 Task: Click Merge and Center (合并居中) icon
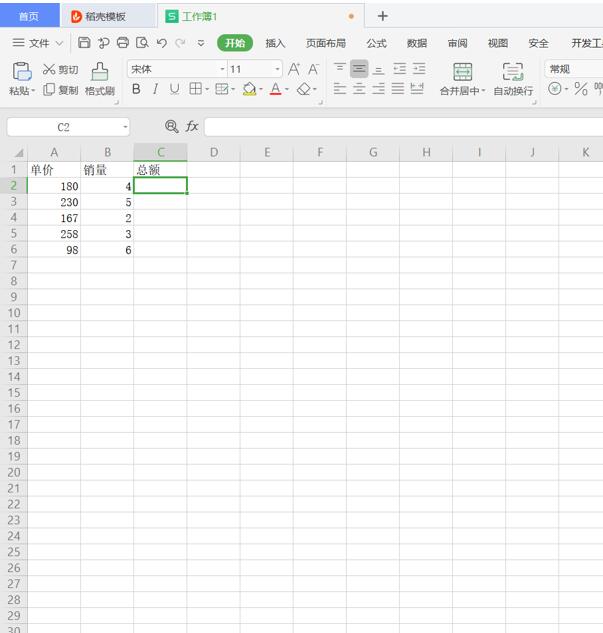tap(463, 72)
